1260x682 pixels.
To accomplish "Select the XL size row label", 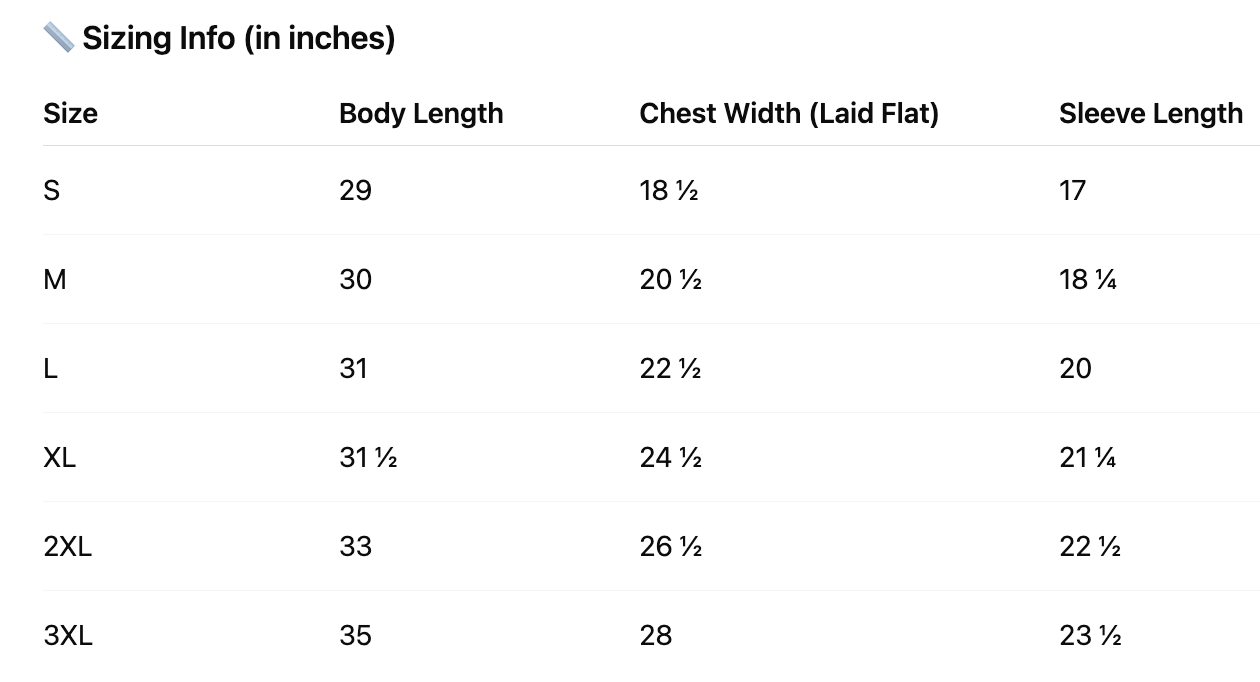I will tap(60, 458).
